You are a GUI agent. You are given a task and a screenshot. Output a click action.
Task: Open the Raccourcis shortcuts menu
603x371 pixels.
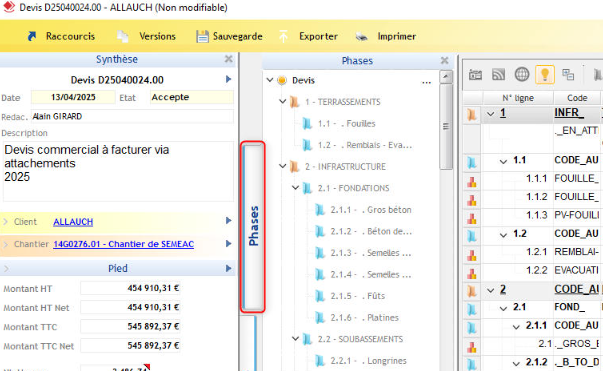[x=61, y=36]
